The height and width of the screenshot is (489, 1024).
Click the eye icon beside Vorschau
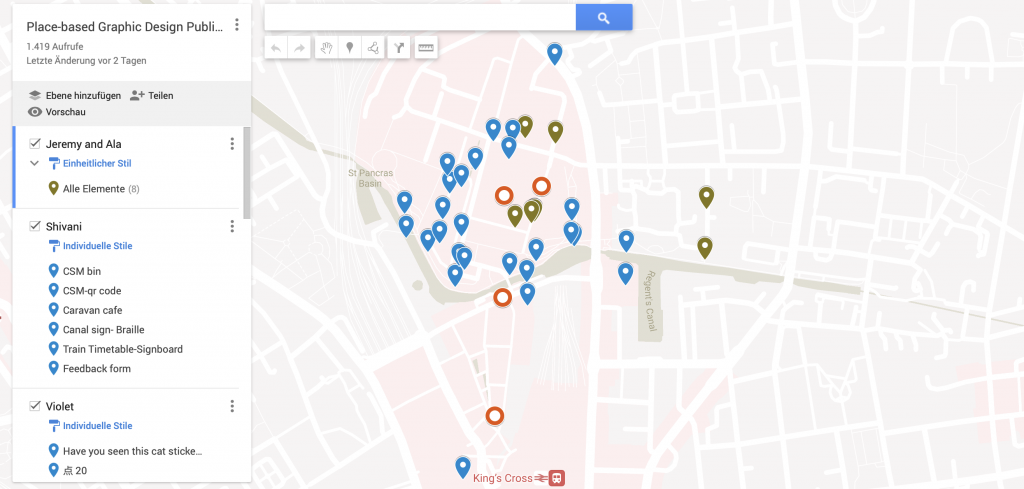pos(35,112)
